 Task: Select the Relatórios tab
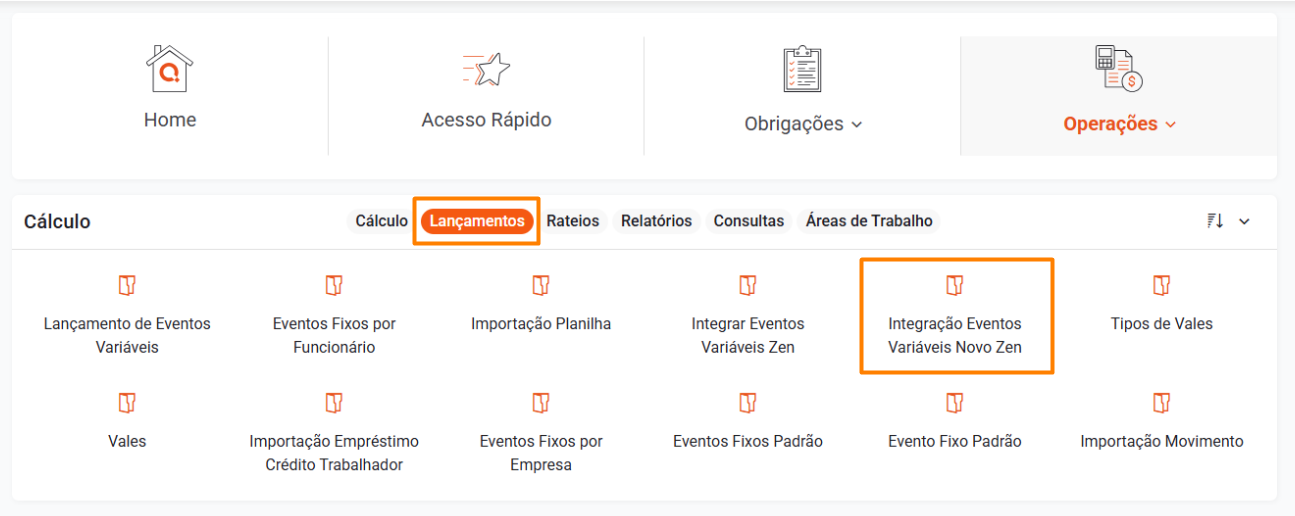click(x=656, y=221)
